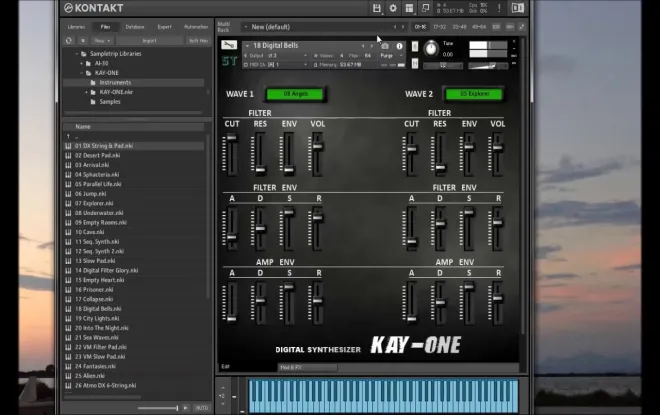Select the 17-32 rack page
Screen dimensions: 660x415
439,27
